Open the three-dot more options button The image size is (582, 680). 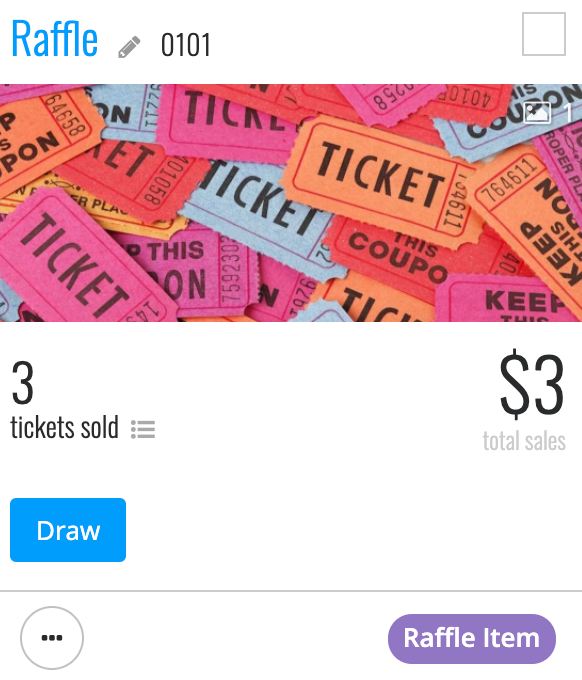click(x=52, y=638)
